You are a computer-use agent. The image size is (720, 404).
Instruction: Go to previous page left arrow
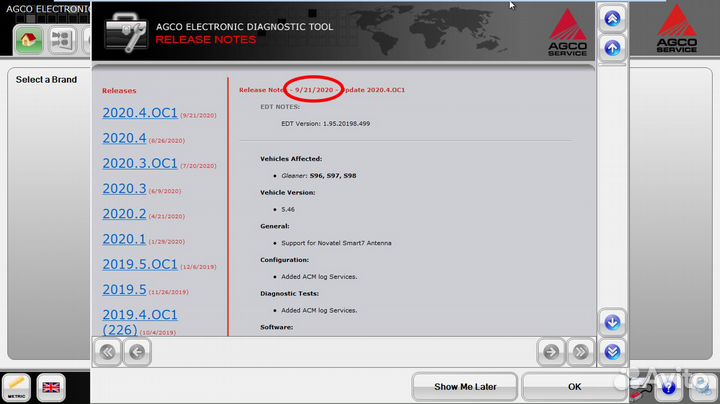coord(137,352)
